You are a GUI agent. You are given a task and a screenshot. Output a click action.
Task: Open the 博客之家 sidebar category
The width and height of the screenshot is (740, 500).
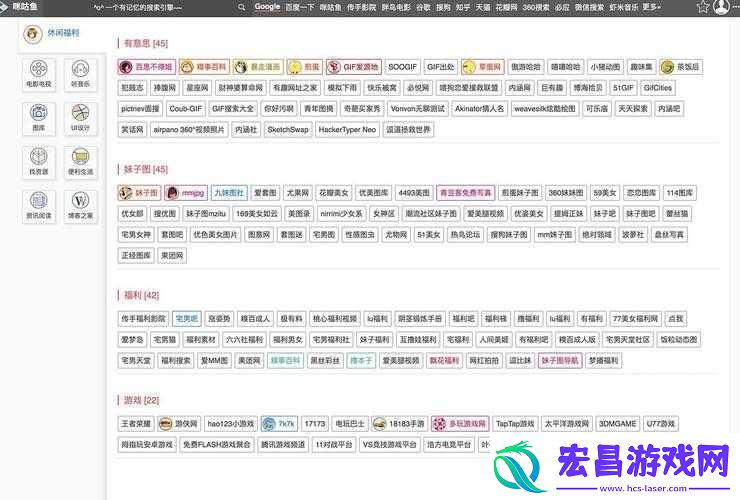[x=81, y=206]
